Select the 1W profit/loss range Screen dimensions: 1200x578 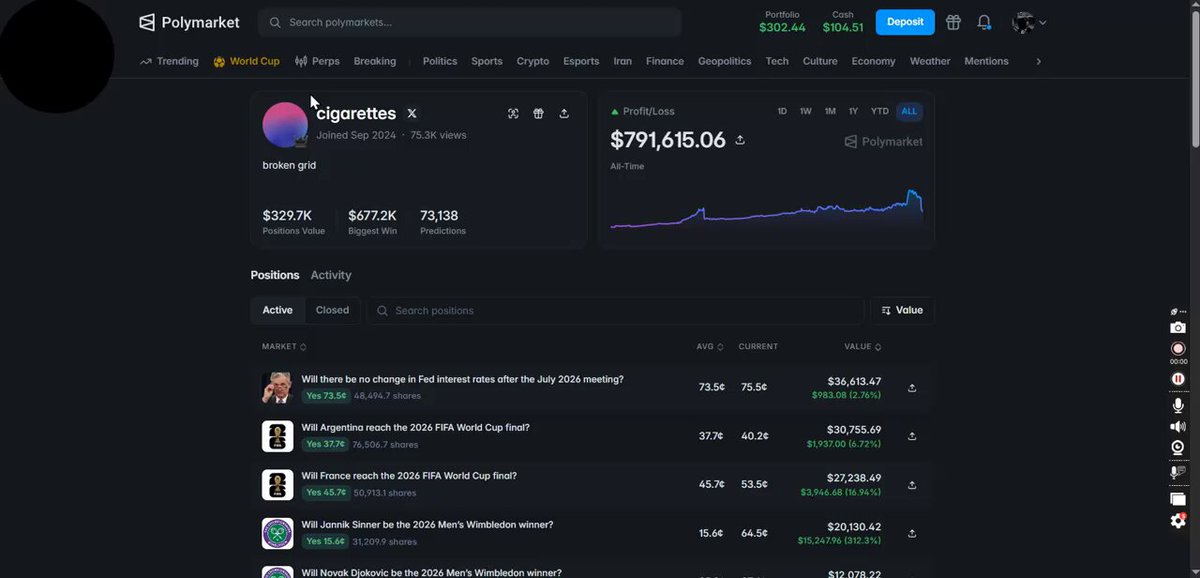click(806, 112)
